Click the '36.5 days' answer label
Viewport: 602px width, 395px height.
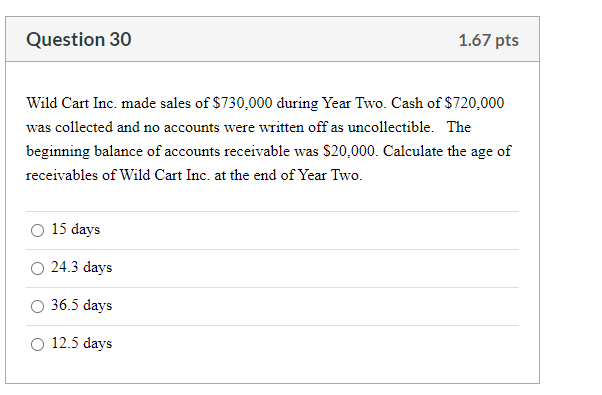pos(82,305)
